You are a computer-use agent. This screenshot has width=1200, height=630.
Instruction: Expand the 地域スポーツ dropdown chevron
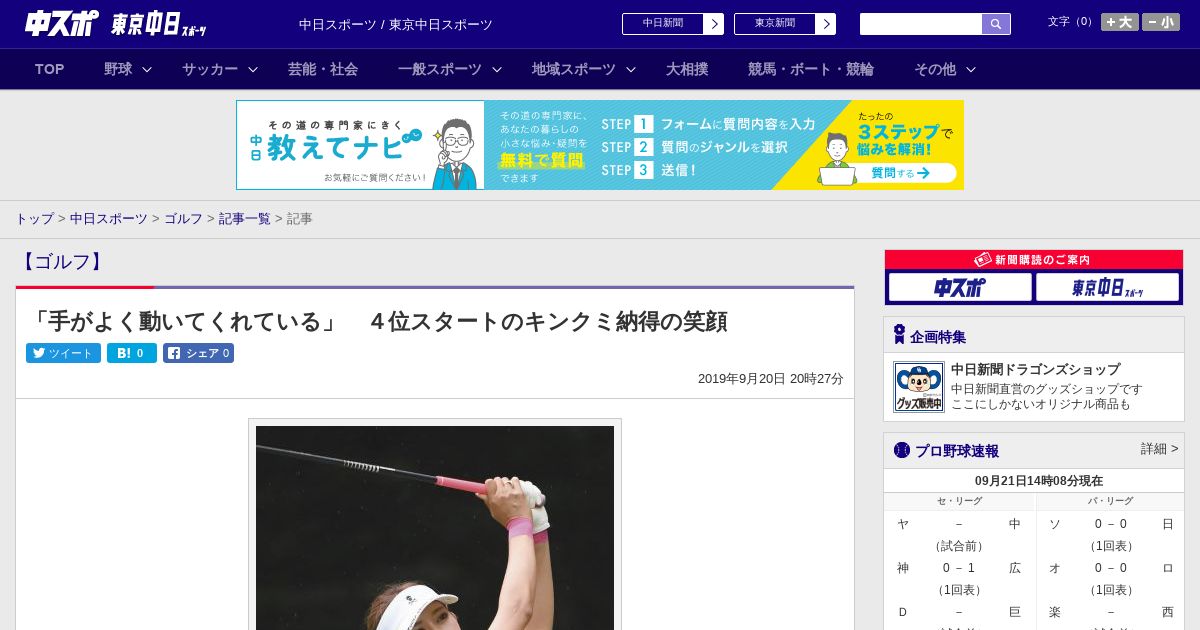point(631,69)
